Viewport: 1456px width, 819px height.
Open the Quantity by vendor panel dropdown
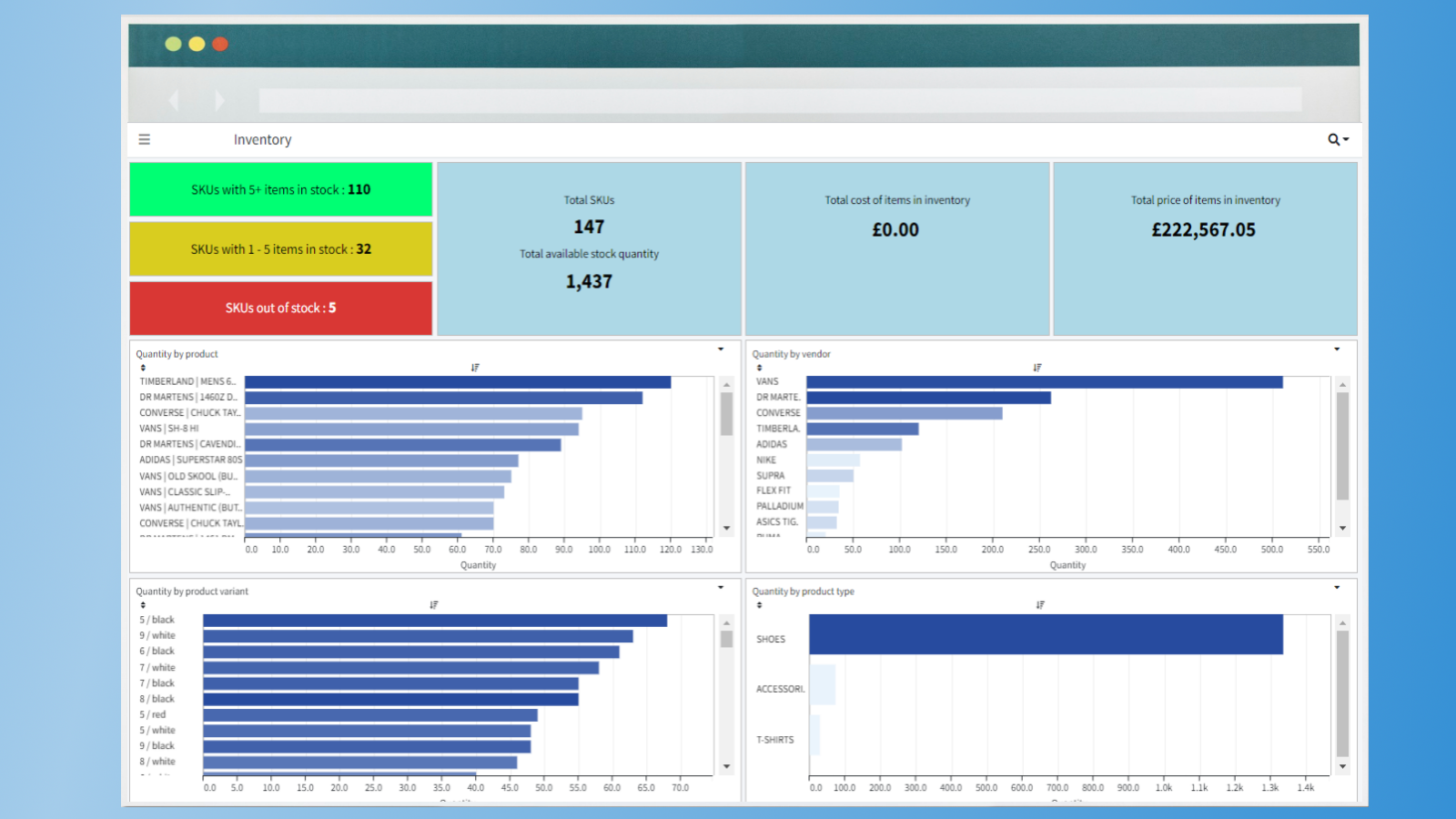(x=1337, y=349)
